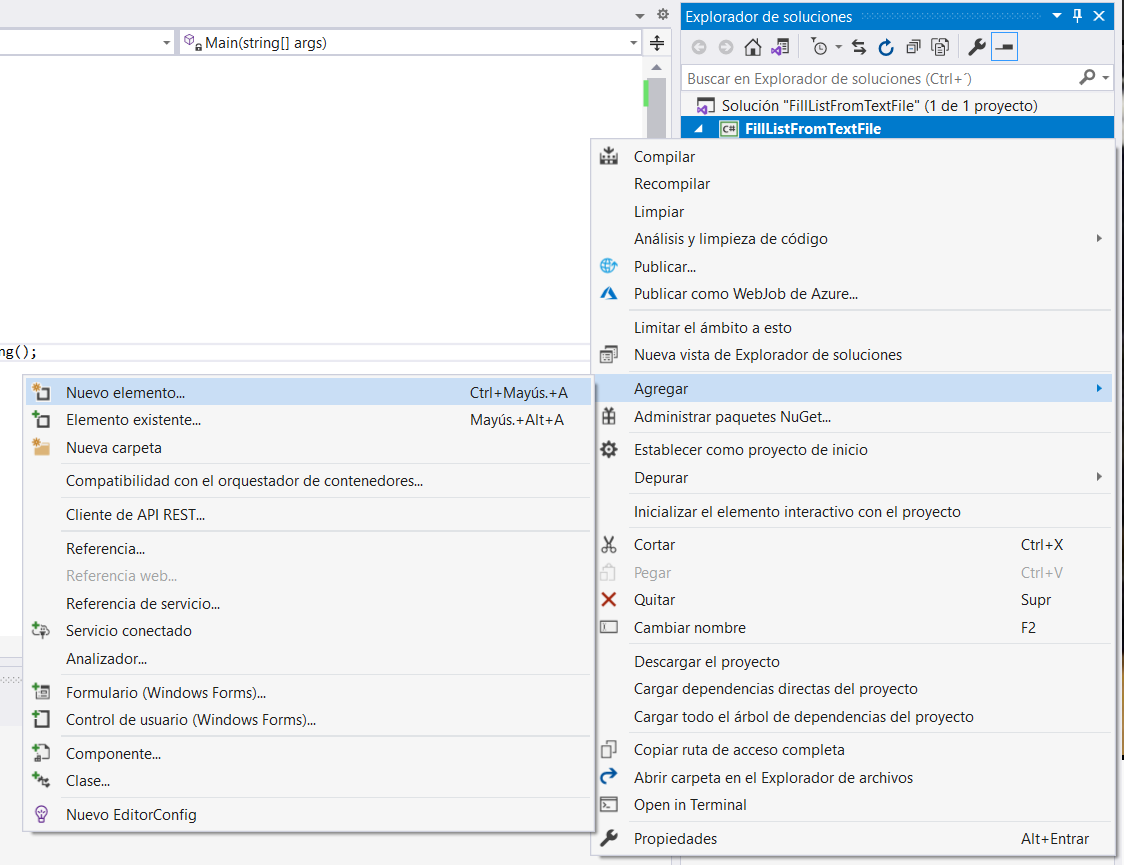Image resolution: width=1124 pixels, height=865 pixels.
Task: Click the editor settings gear icon
Action: click(x=662, y=15)
